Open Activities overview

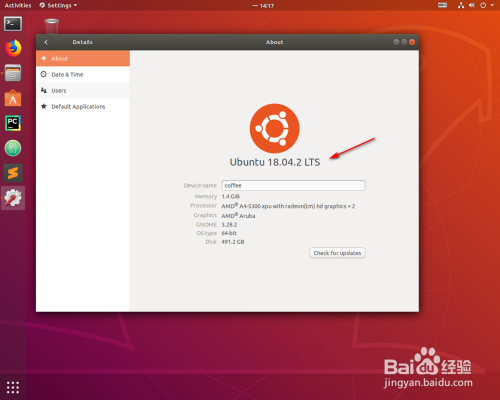point(18,5)
